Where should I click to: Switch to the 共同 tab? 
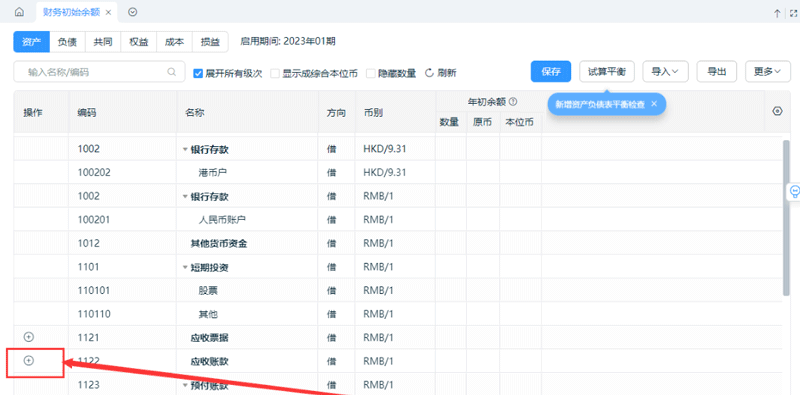point(103,42)
